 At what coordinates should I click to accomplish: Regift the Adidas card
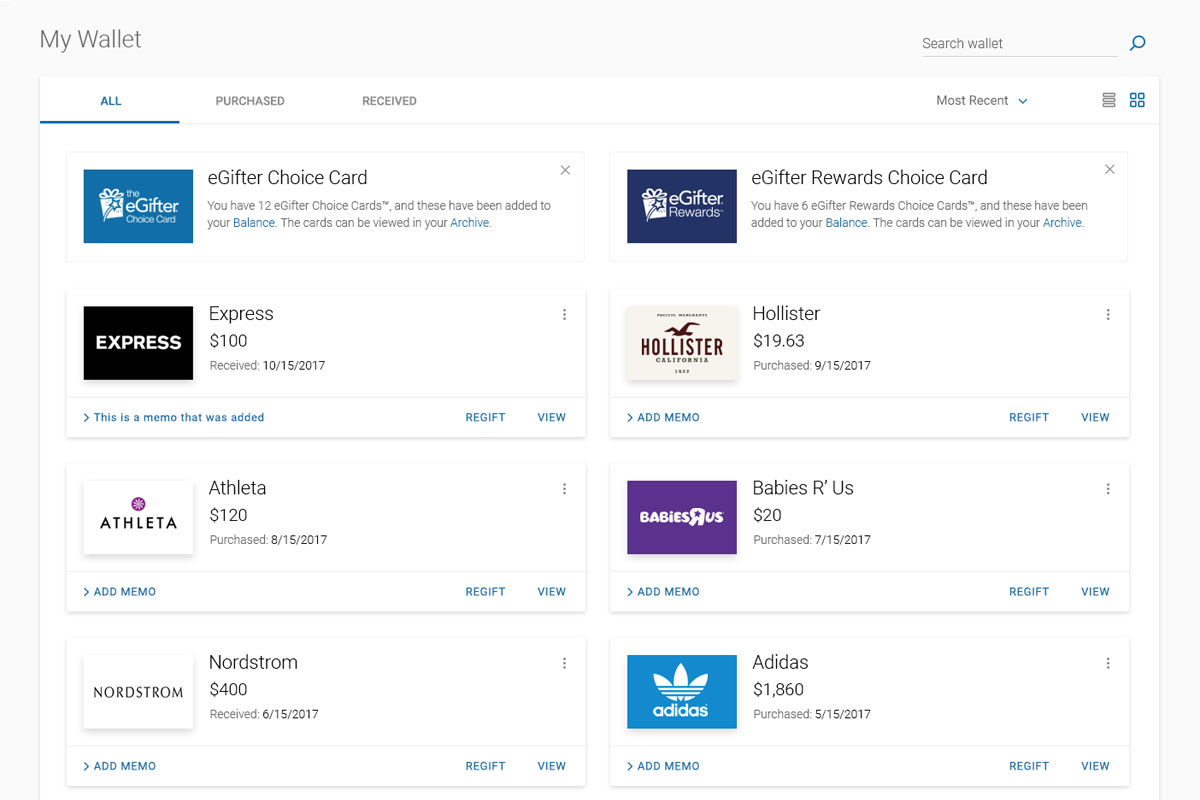(x=1029, y=766)
